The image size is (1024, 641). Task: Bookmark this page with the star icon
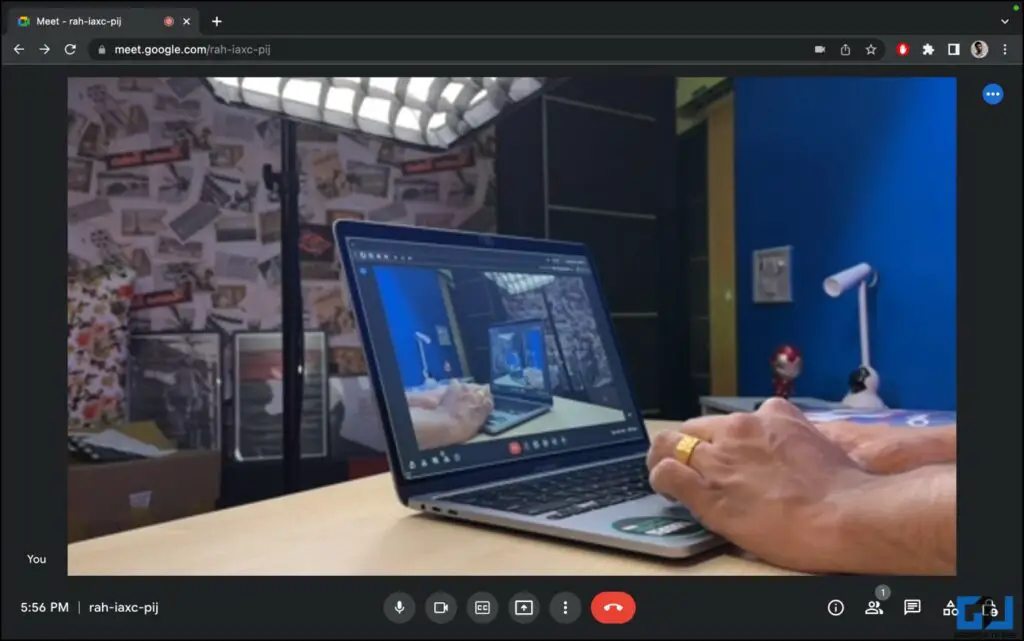click(x=871, y=49)
